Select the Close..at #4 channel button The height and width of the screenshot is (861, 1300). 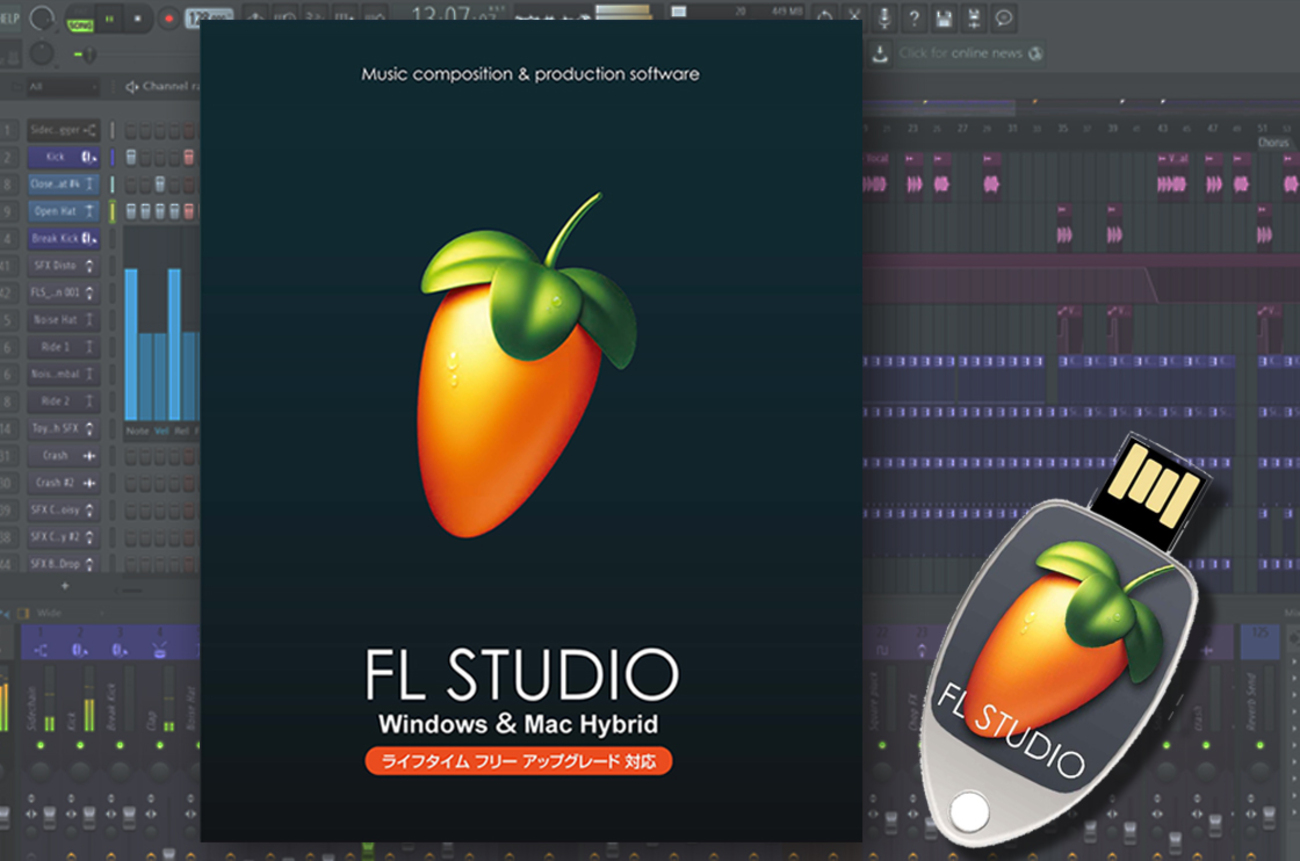pyautogui.click(x=64, y=184)
